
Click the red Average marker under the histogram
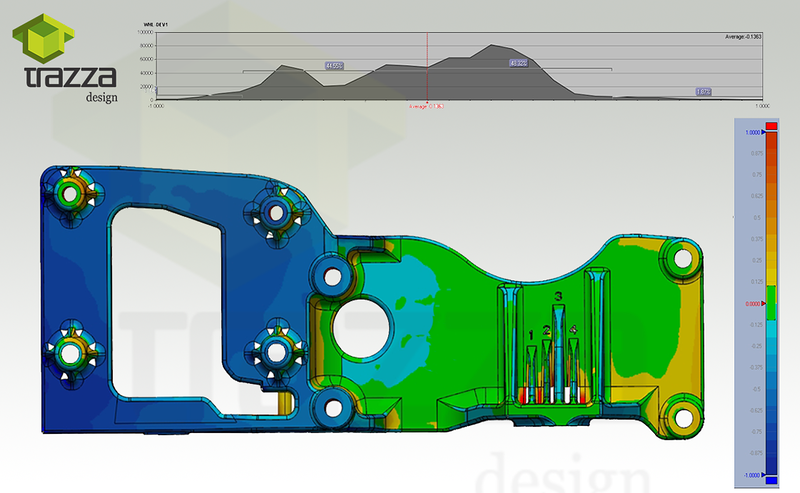(427, 106)
